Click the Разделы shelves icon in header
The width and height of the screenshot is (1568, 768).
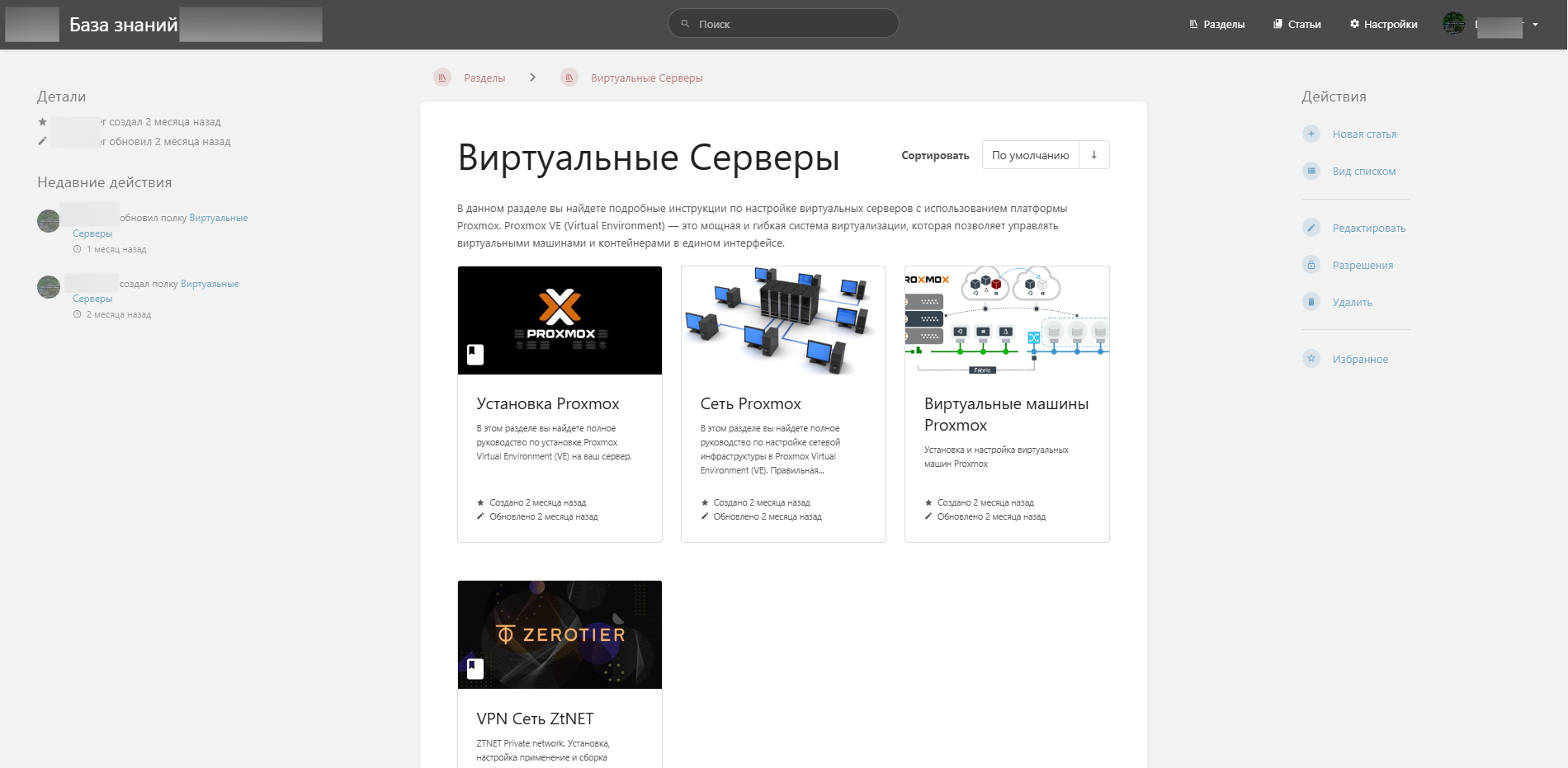pyautogui.click(x=1193, y=24)
